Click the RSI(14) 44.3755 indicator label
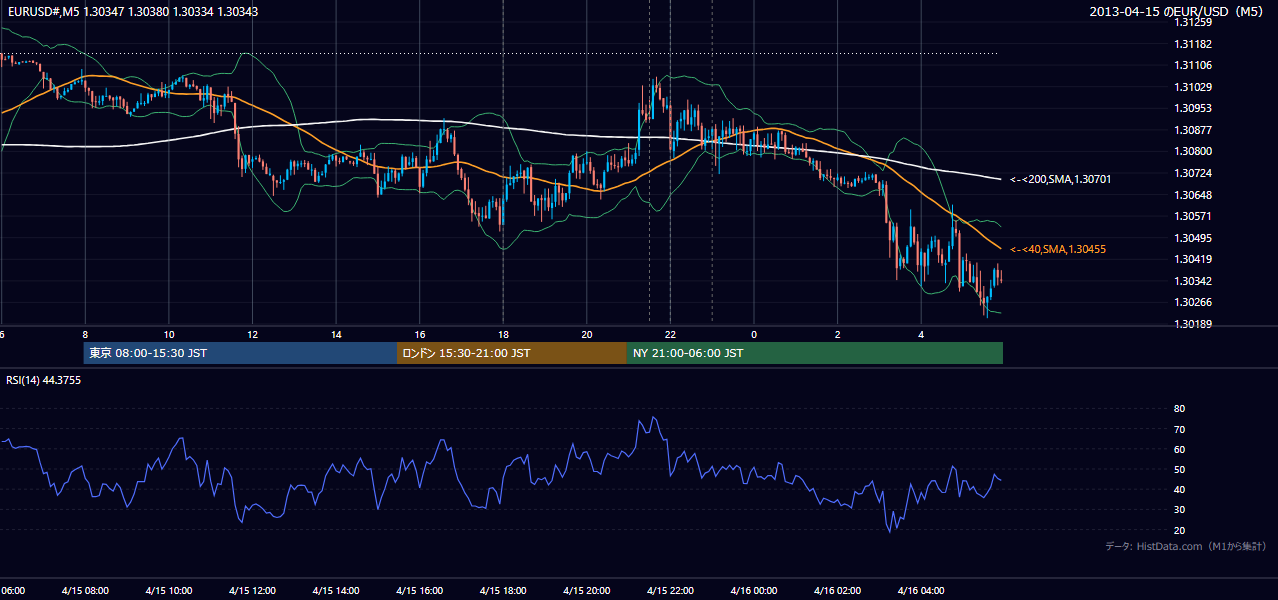This screenshot has width=1278, height=600. pos(43,380)
